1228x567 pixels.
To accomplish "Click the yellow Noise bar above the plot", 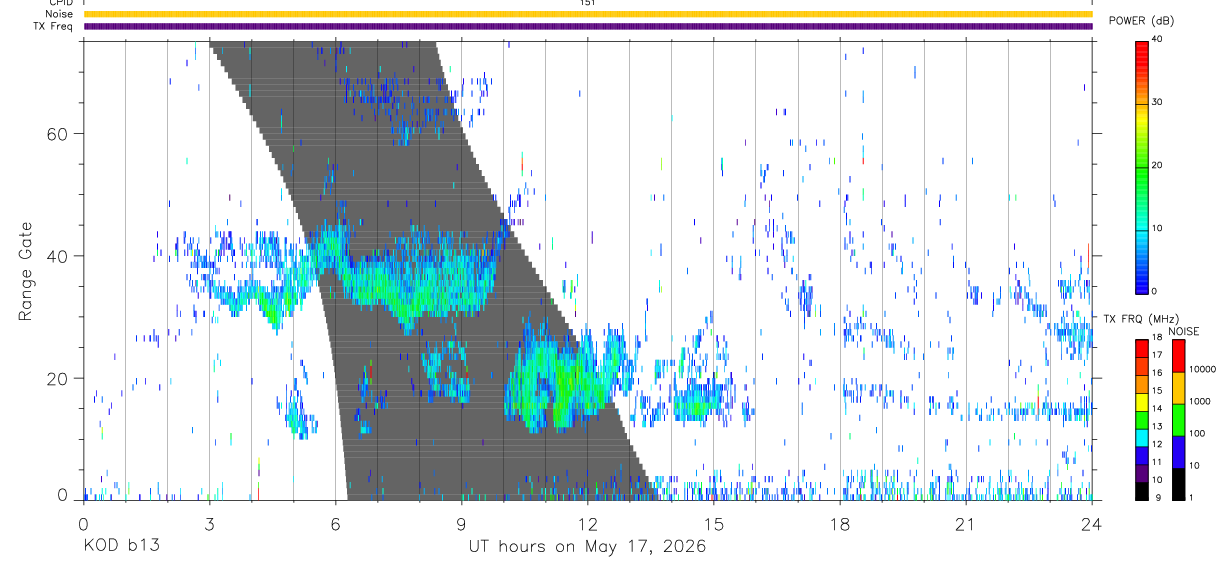I will (x=588, y=14).
